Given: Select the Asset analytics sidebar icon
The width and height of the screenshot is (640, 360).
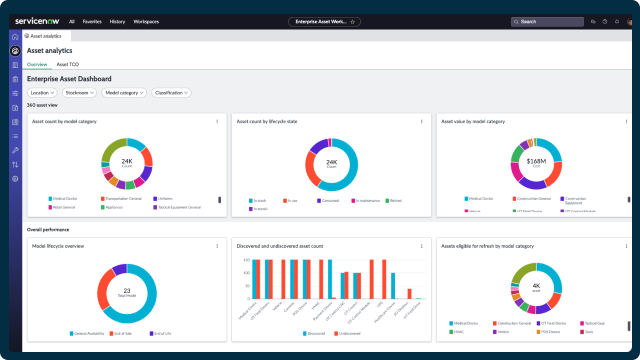Looking at the screenshot, I should click(x=15, y=51).
